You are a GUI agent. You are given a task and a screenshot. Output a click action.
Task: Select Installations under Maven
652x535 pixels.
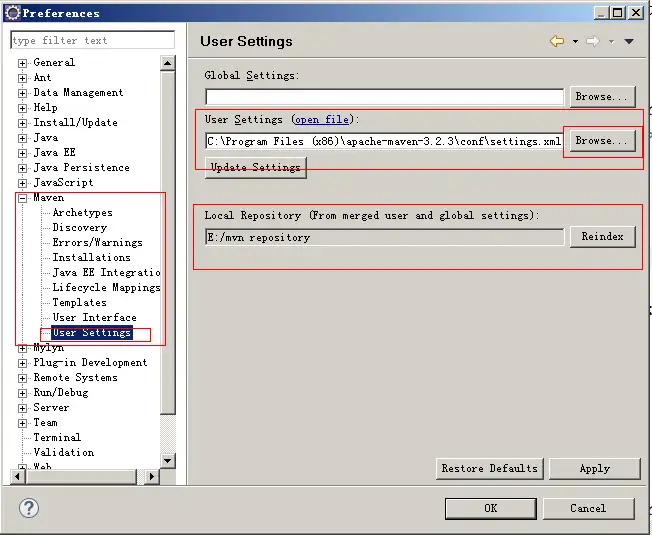tap(91, 257)
